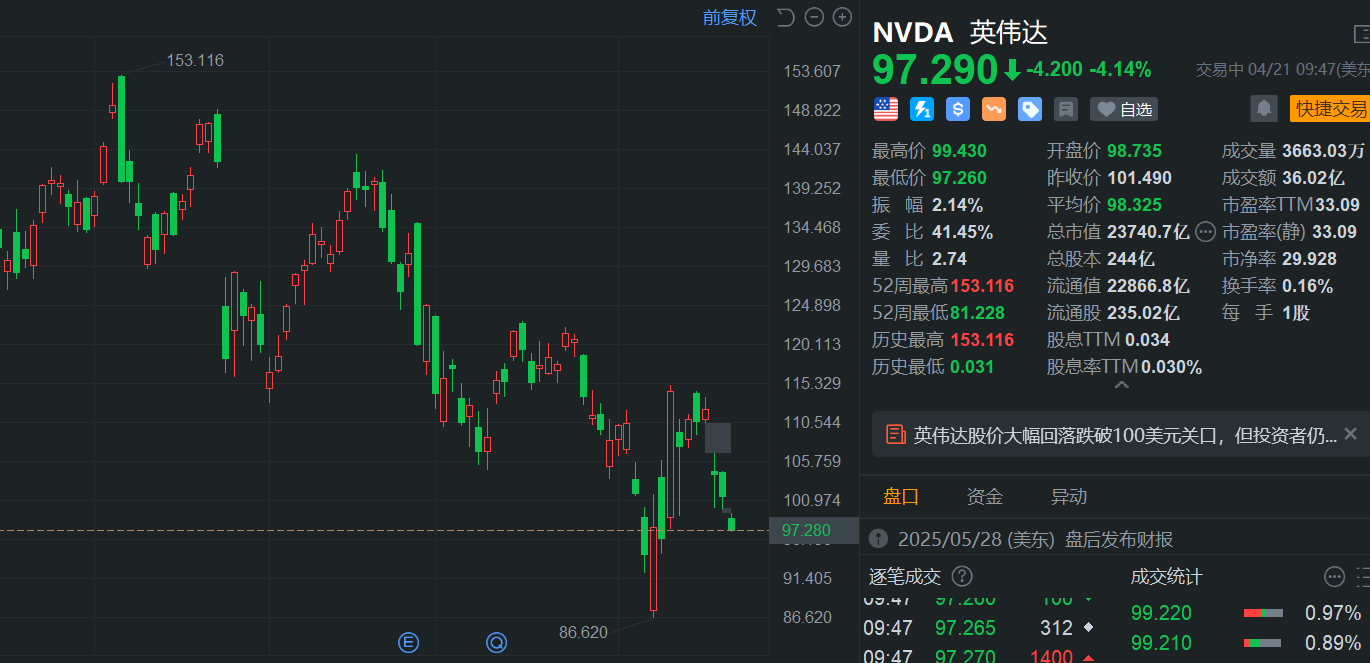1370x663 pixels.
Task: Click the 市盈率TTM value 33.09
Action: click(1337, 204)
